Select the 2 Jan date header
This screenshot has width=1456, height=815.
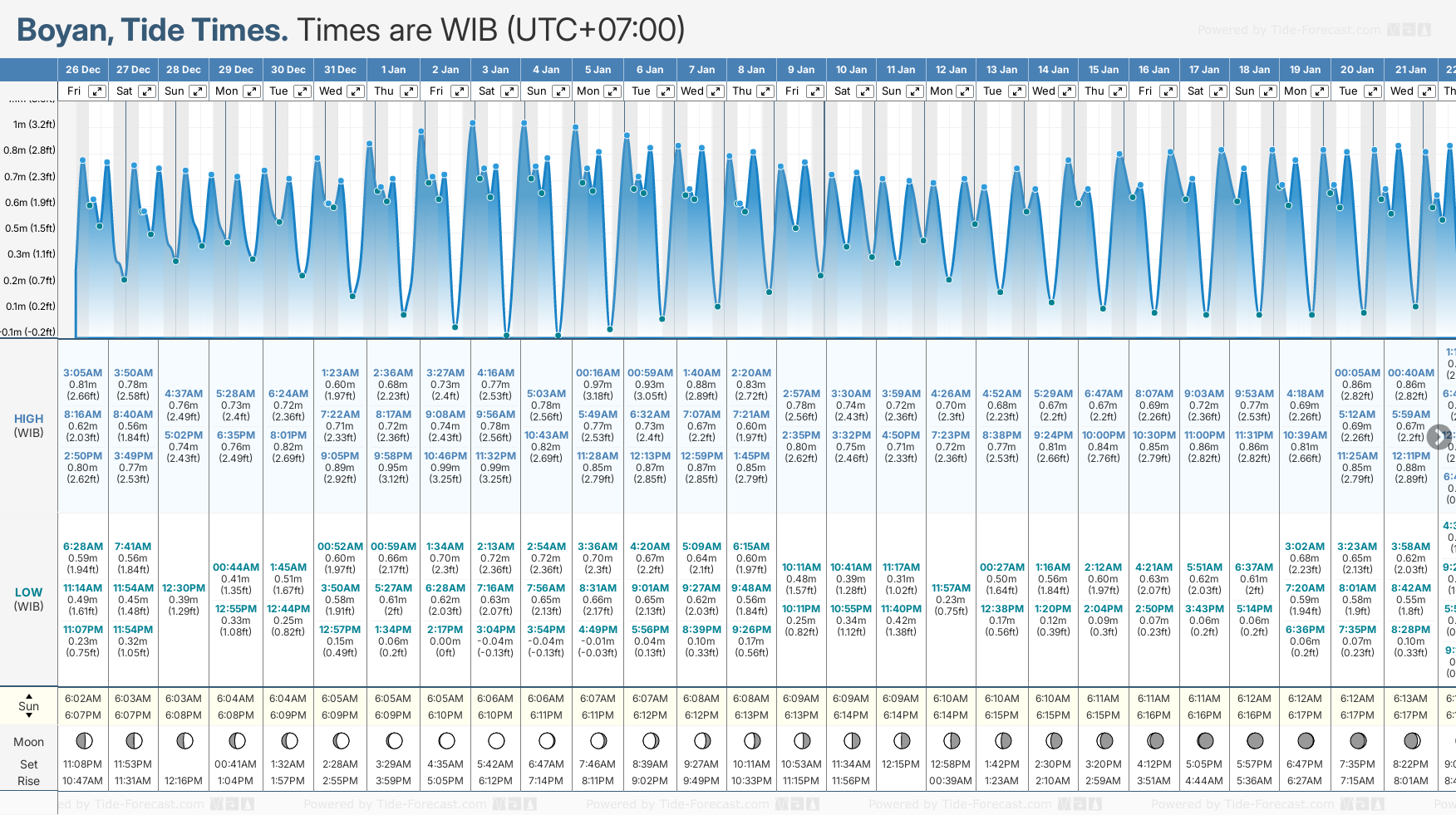pyautogui.click(x=445, y=70)
